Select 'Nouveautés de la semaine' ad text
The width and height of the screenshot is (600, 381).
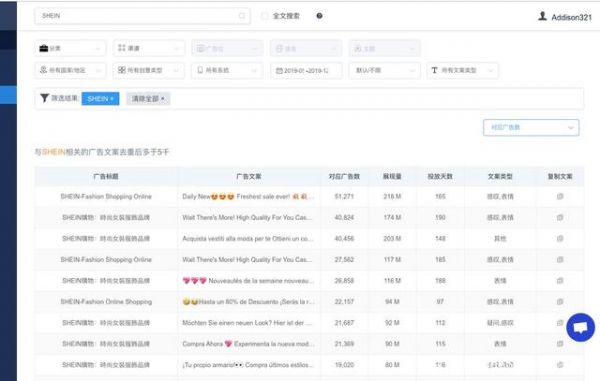click(x=248, y=280)
